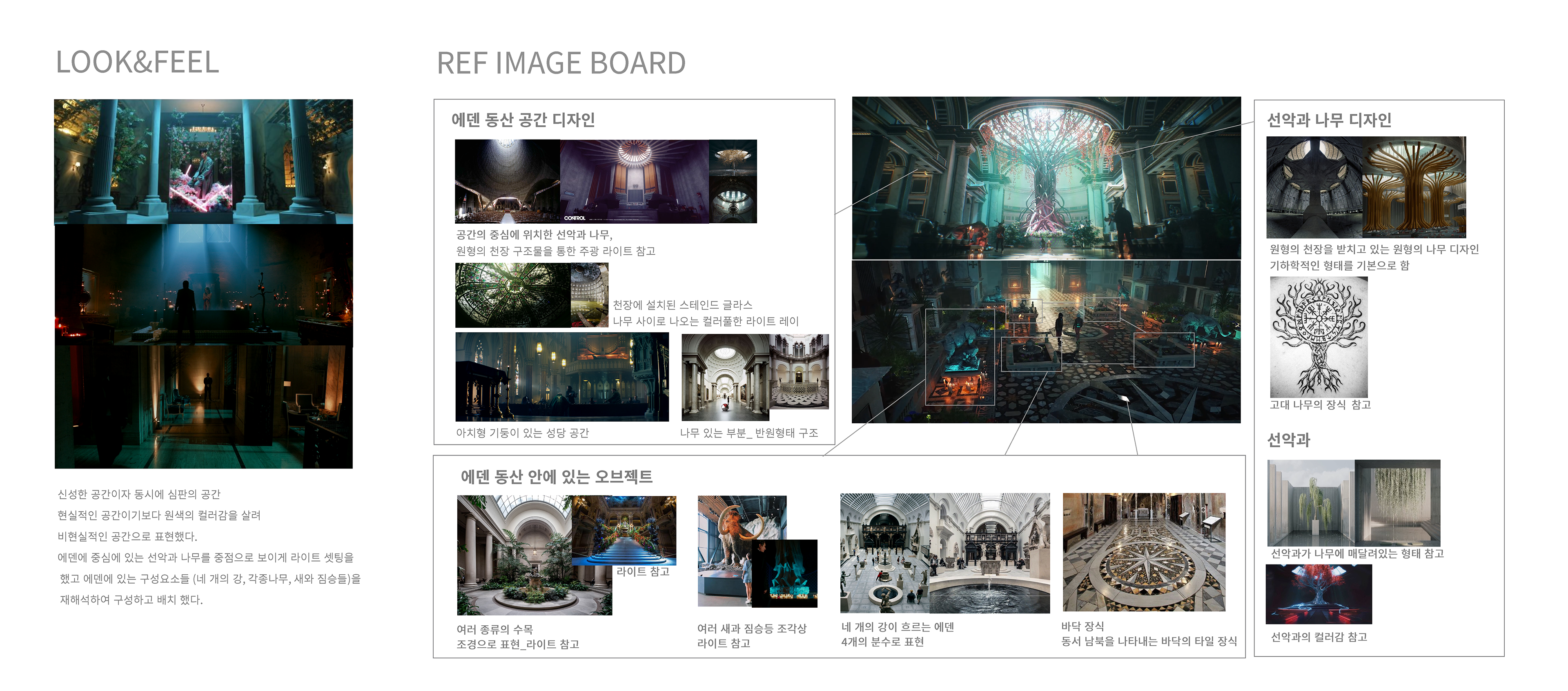Open the black-and-white rune tree illustration

click(x=1319, y=337)
